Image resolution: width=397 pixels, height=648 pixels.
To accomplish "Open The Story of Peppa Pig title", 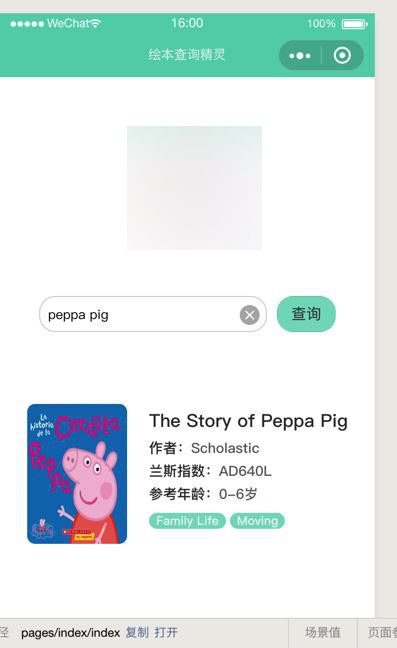I will click(248, 421).
